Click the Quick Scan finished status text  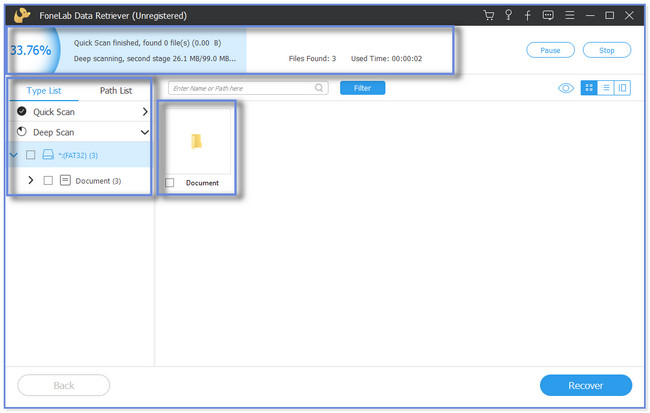(148, 43)
